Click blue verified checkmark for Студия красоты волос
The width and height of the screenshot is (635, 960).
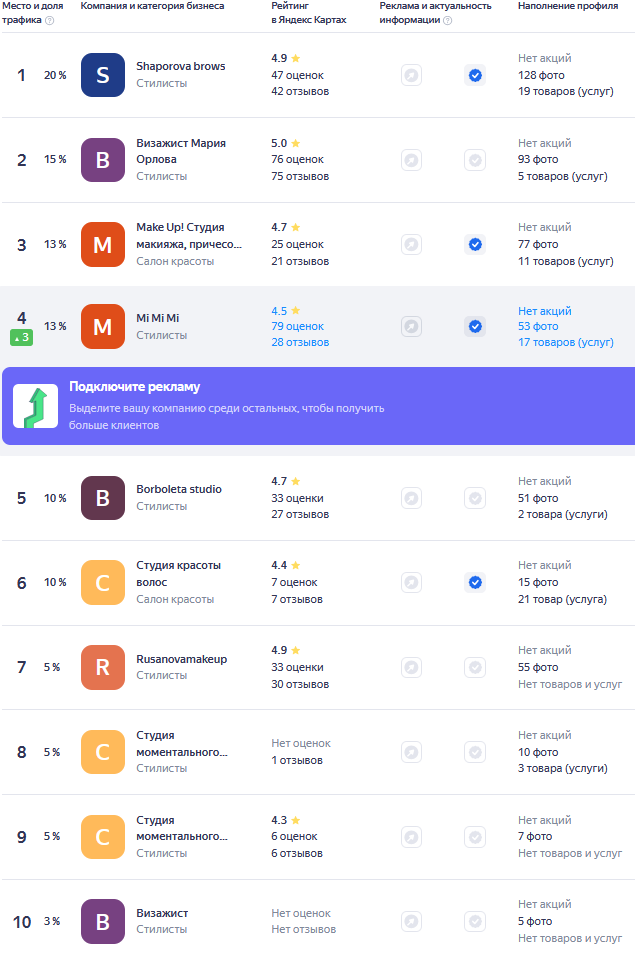click(475, 582)
